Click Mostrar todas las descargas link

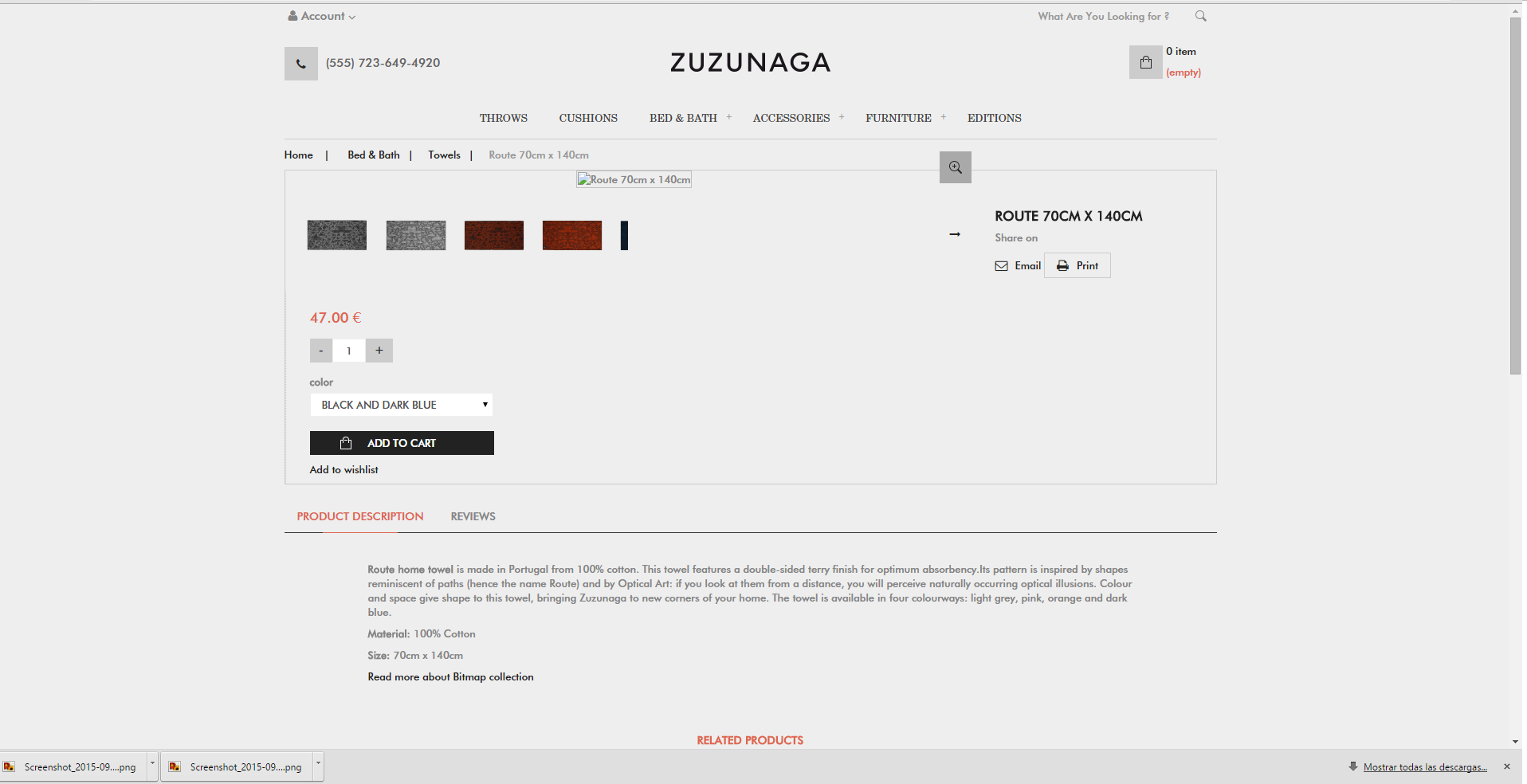click(x=1425, y=767)
